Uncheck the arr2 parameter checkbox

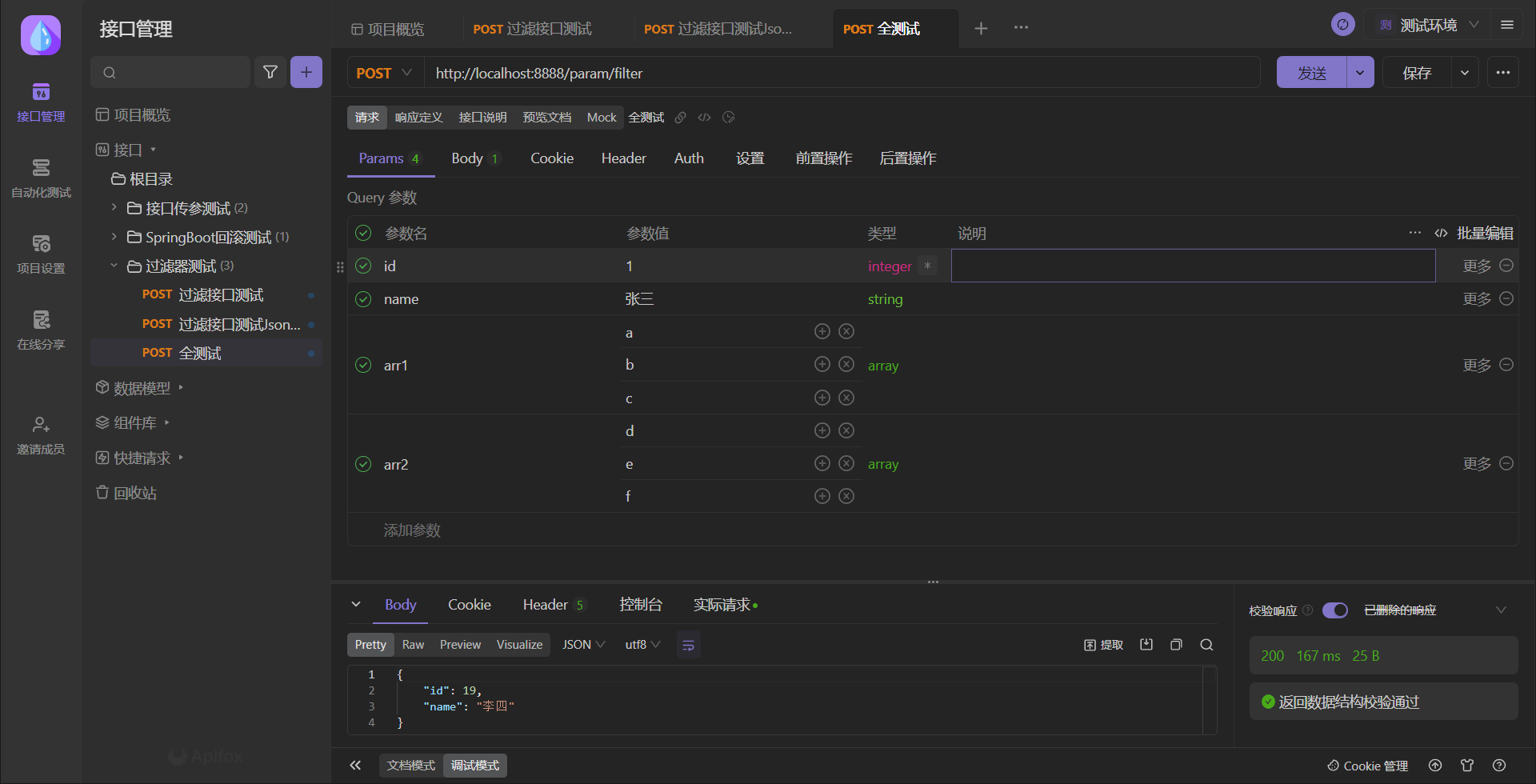click(x=363, y=464)
